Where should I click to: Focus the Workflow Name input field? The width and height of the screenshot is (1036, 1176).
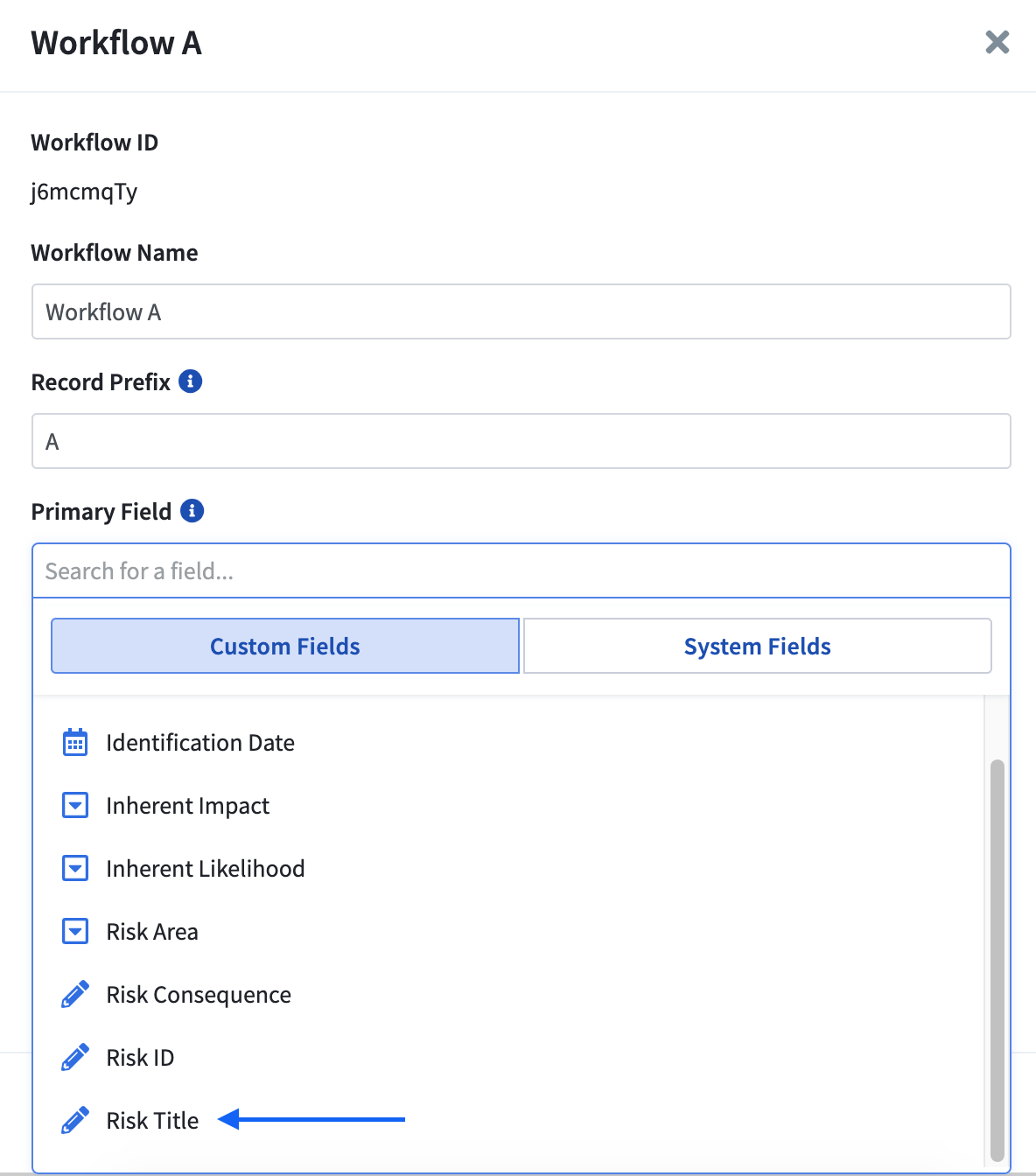(x=521, y=311)
